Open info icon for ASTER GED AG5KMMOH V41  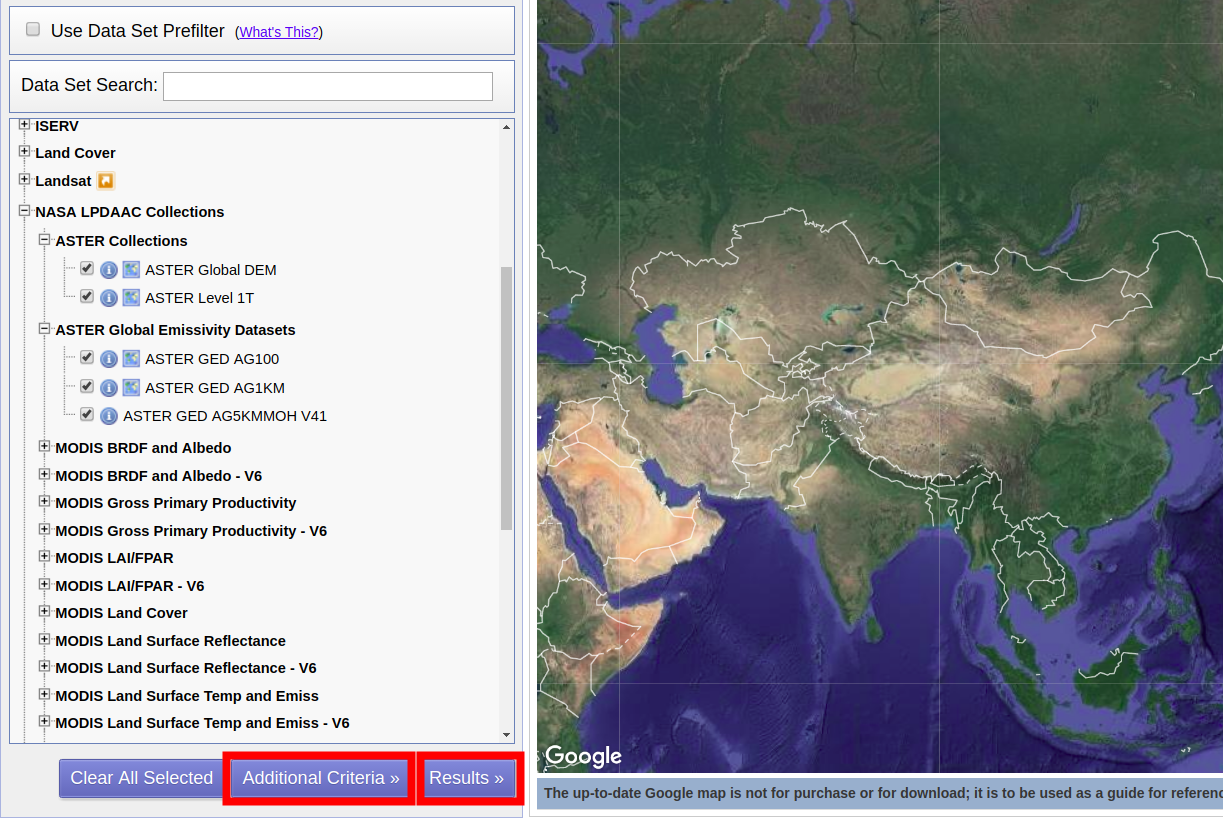(109, 416)
